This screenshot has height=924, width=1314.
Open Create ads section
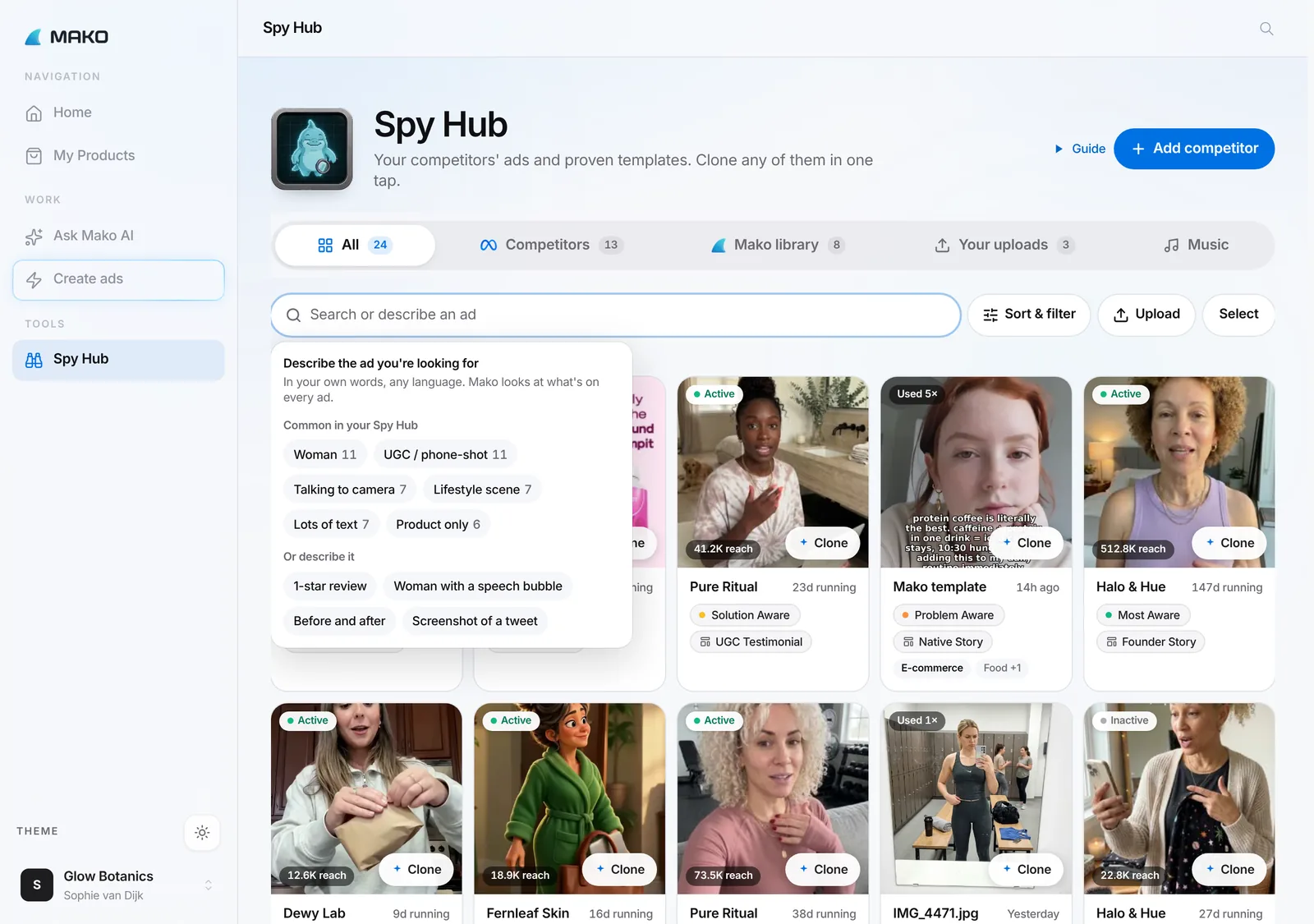click(x=118, y=279)
